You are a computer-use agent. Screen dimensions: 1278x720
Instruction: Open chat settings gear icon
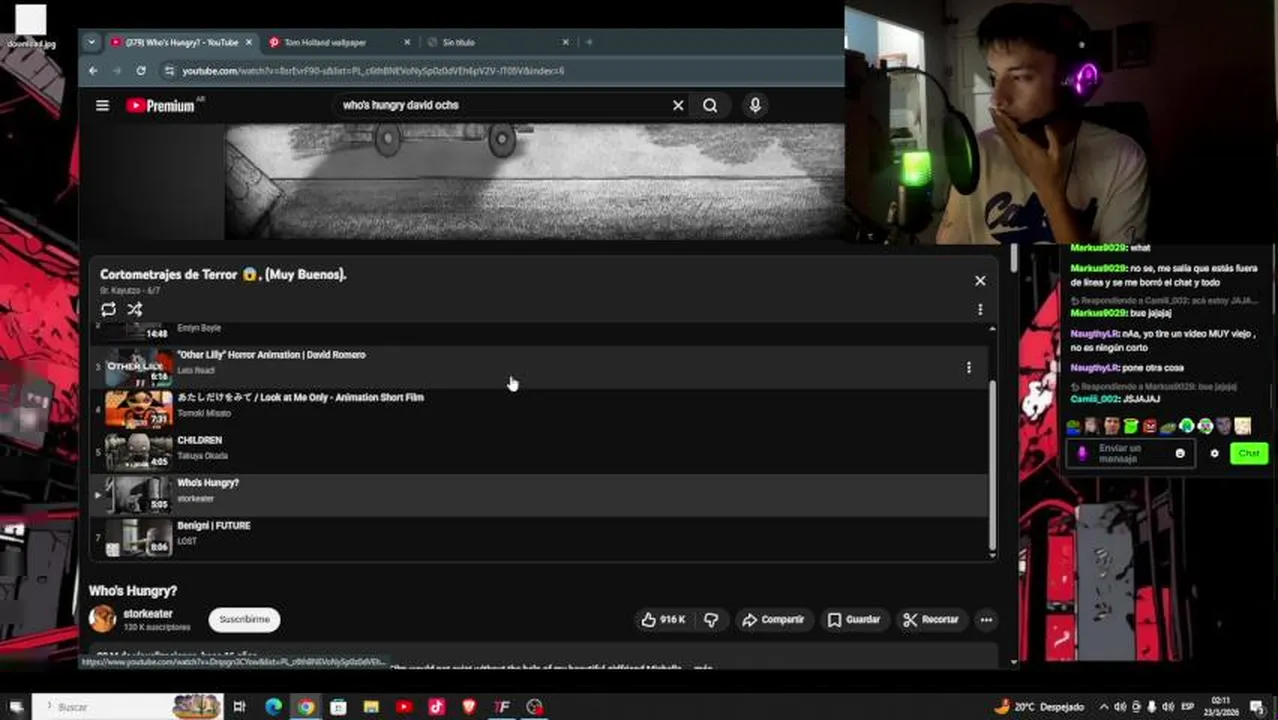[1215, 453]
